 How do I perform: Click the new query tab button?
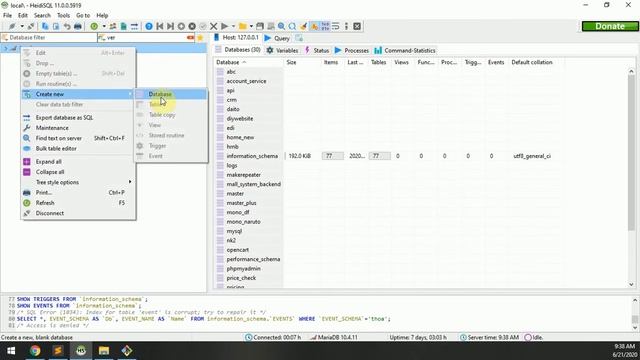click(x=299, y=38)
